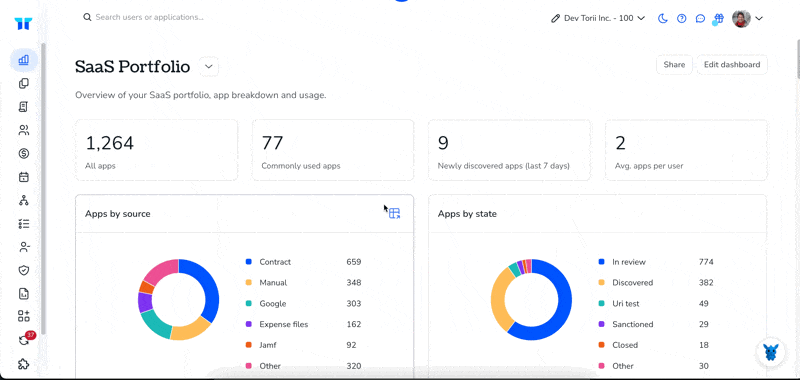Image resolution: width=800 pixels, height=380 pixels.
Task: Expand the SaaS Portfolio dashboard dropdown chevron
Action: 209,67
